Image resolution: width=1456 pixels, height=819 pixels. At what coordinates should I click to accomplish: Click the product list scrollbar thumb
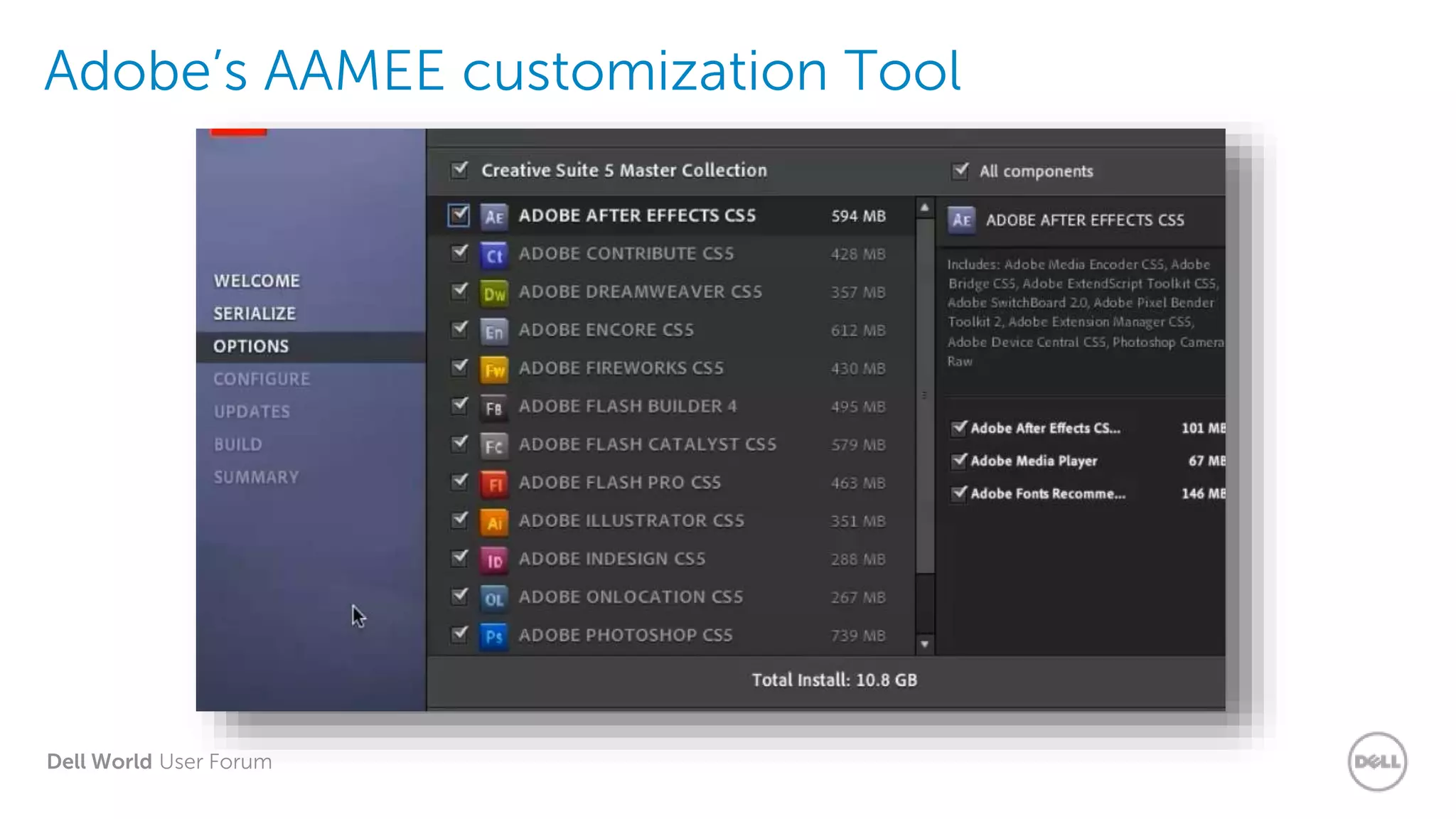(924, 395)
